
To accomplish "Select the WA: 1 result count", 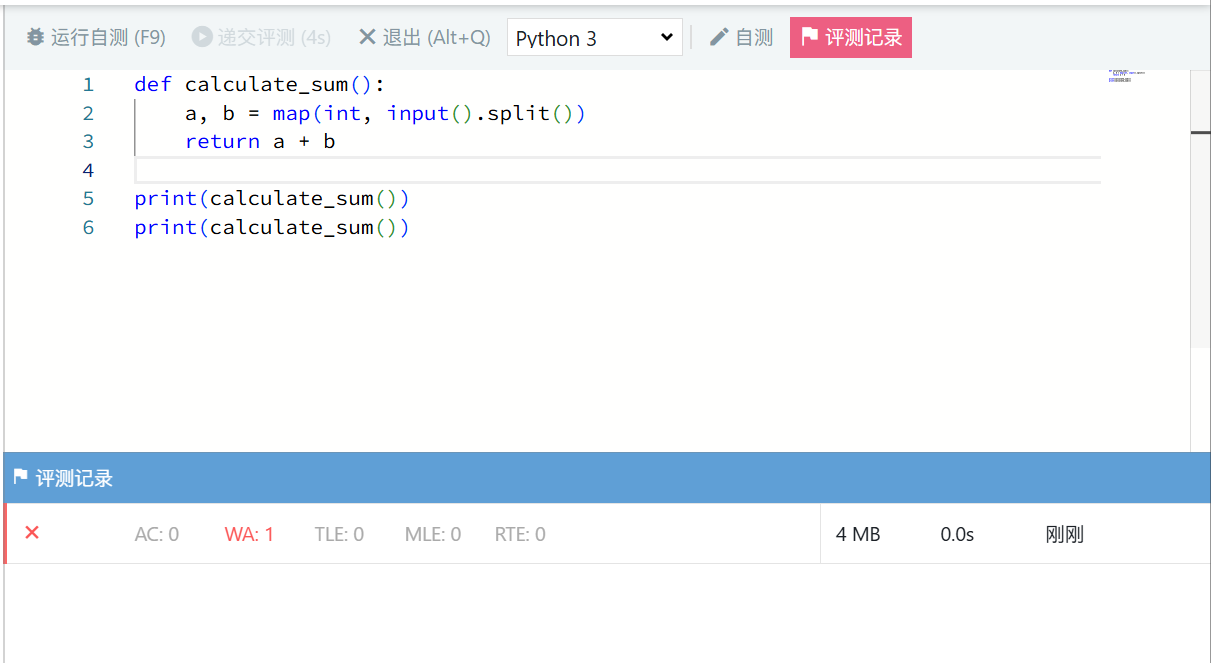I will coord(249,534).
